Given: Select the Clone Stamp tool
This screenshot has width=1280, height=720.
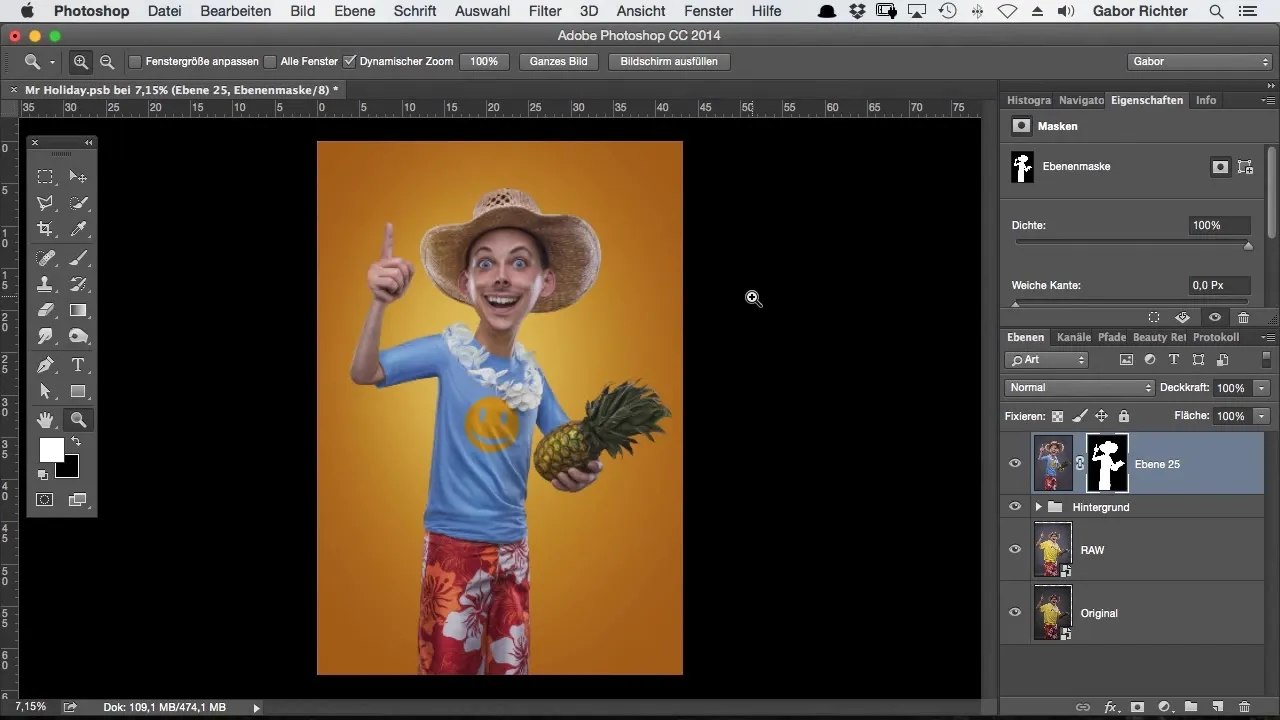Looking at the screenshot, I should click(x=45, y=284).
